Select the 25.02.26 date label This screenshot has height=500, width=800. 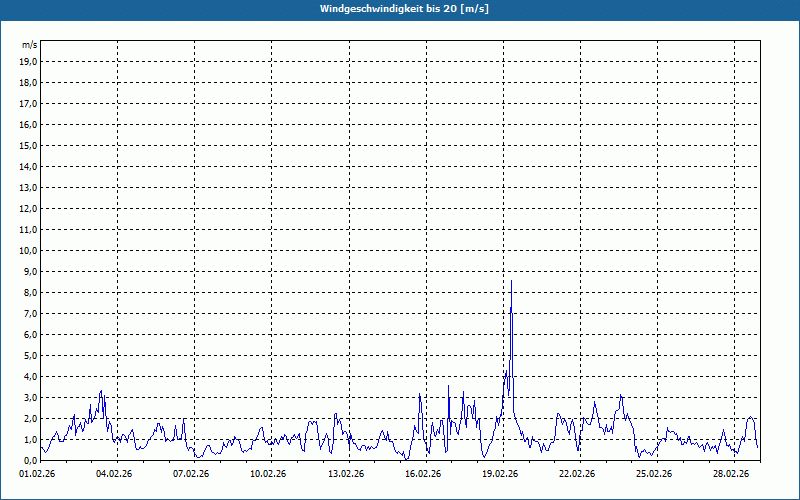tap(654, 475)
